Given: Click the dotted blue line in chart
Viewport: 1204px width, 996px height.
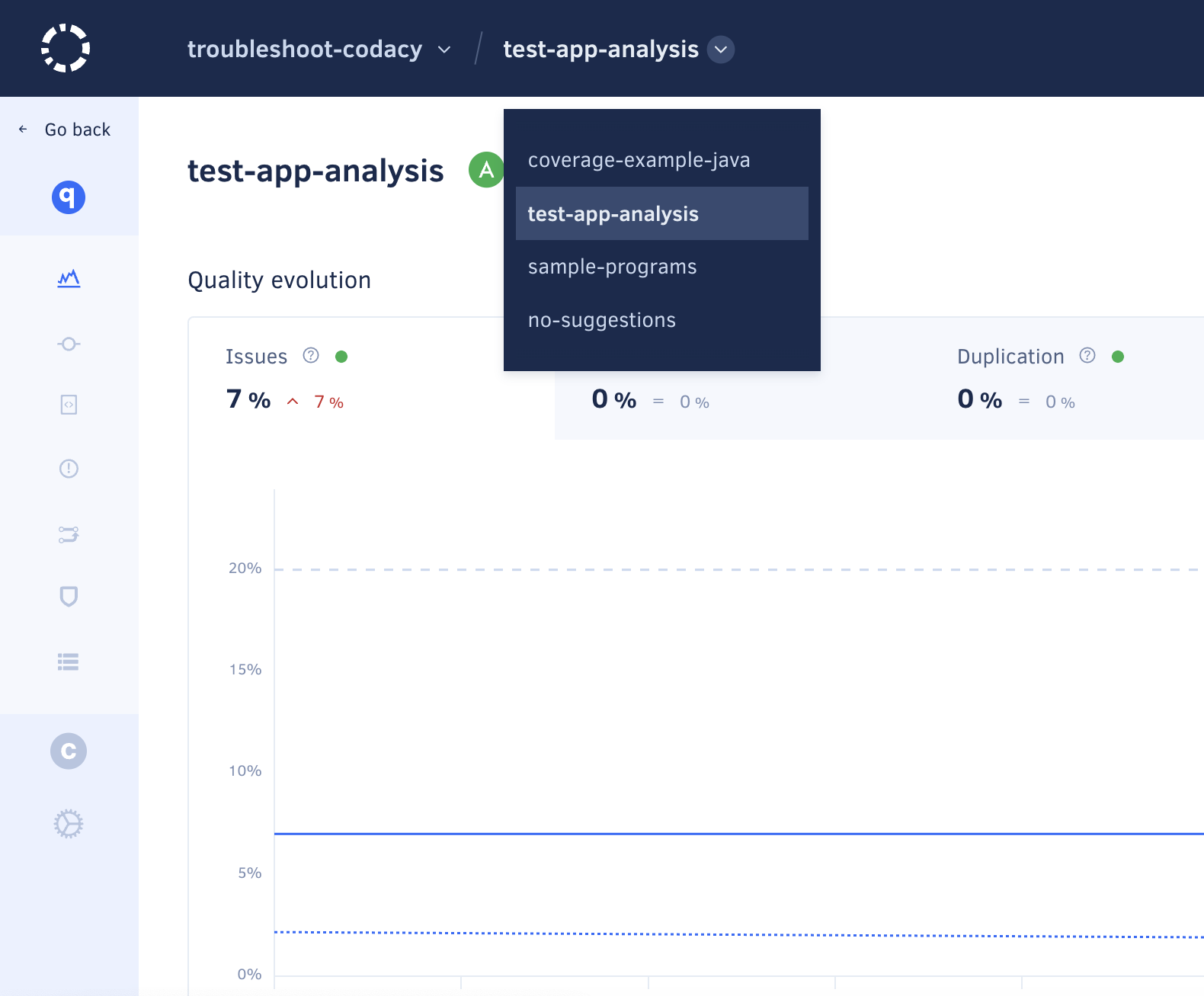Looking at the screenshot, I should pyautogui.click(x=739, y=934).
